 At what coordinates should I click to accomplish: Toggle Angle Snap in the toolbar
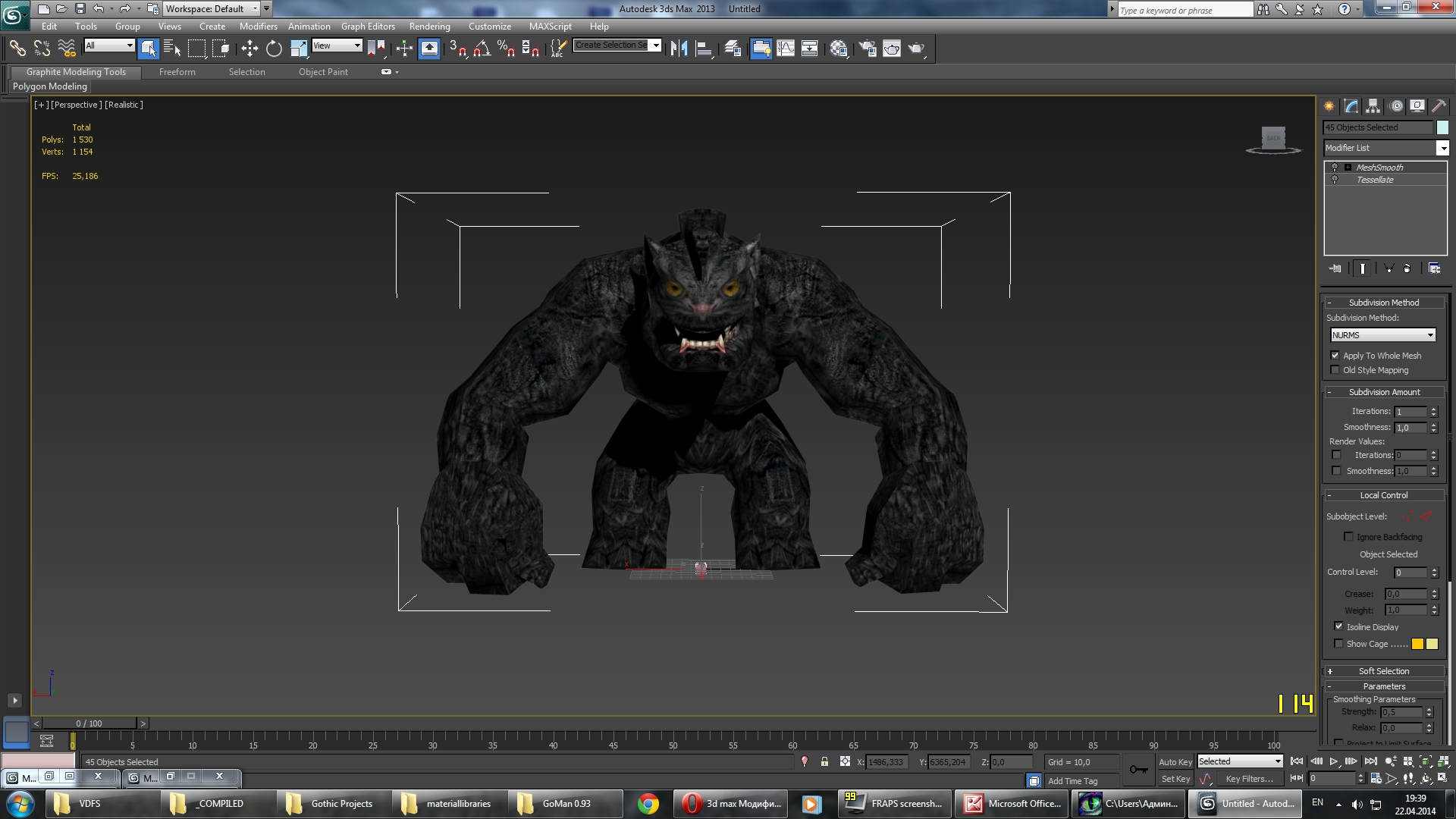[482, 49]
